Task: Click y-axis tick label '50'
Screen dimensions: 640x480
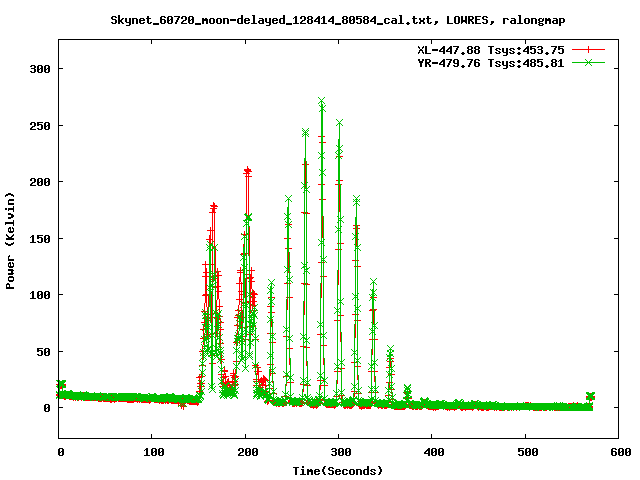Action: pos(44,352)
